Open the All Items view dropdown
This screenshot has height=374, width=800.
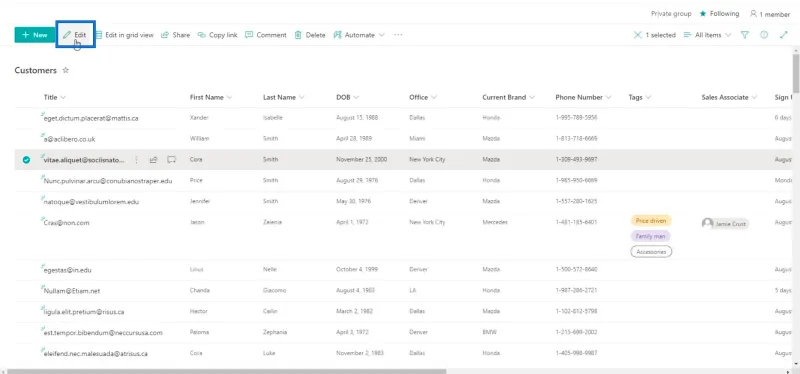point(707,35)
